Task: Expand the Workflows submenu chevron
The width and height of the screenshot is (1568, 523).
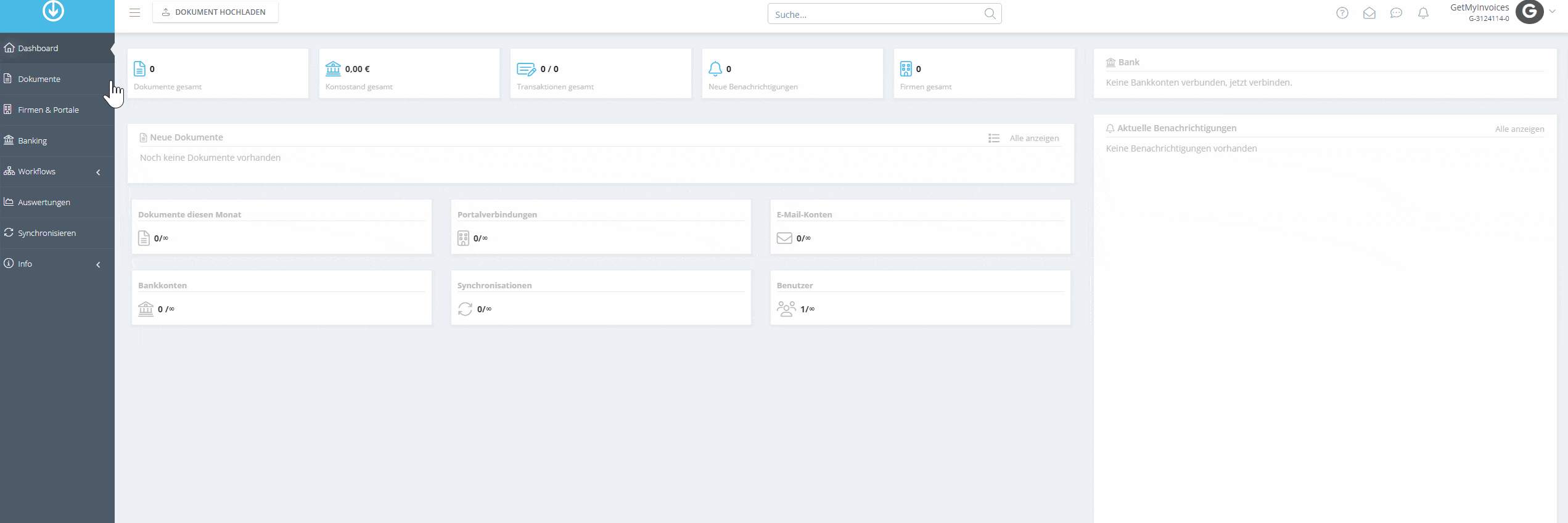Action: (x=98, y=172)
